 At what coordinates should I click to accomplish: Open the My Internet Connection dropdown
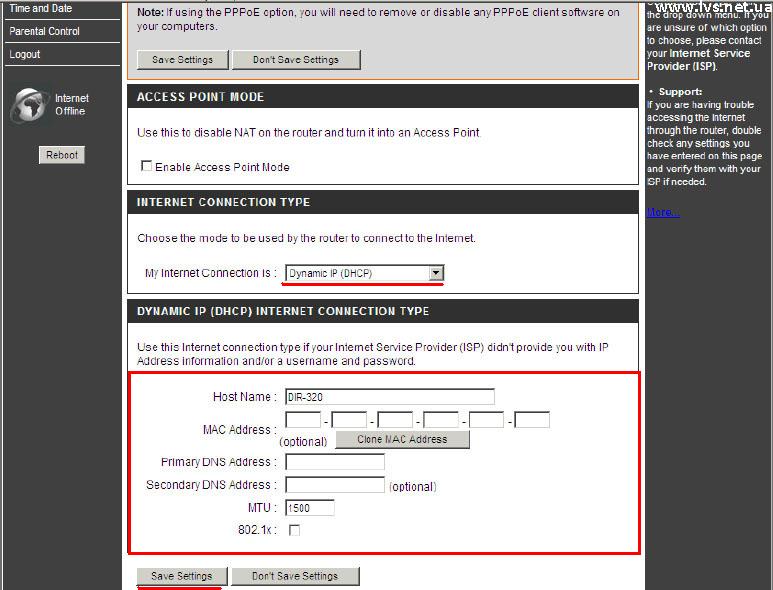pos(364,273)
